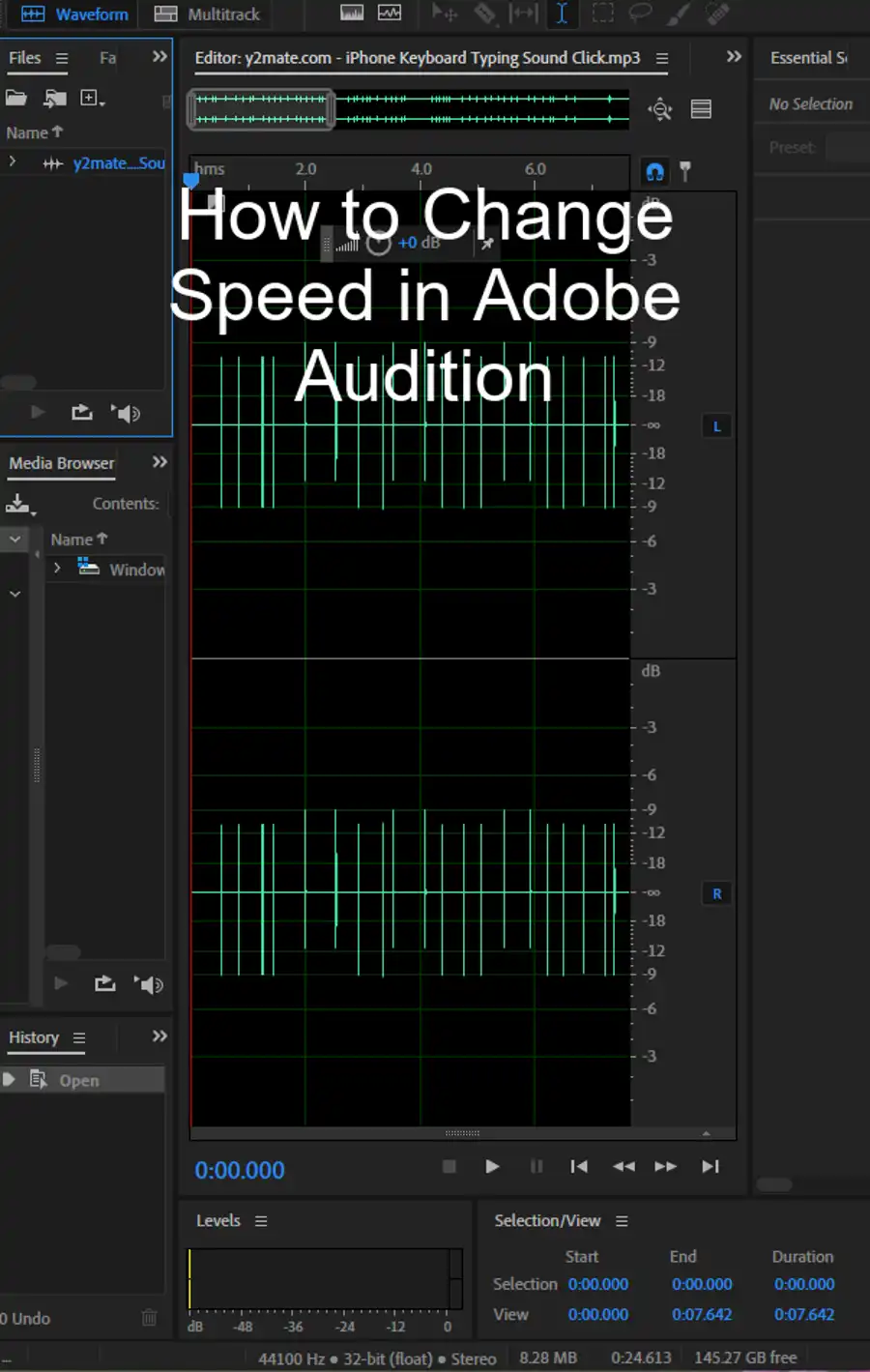Open the navigator list view icon

pos(701,109)
